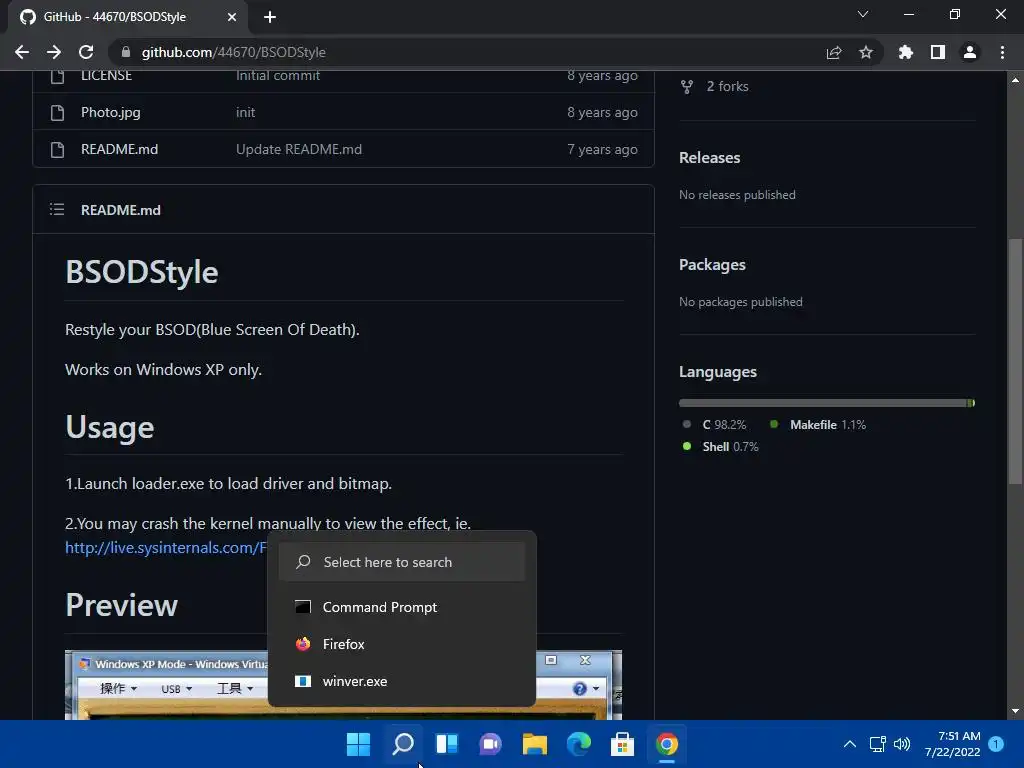Click the network icon in system tray
Image resolution: width=1024 pixels, height=768 pixels.
click(878, 744)
